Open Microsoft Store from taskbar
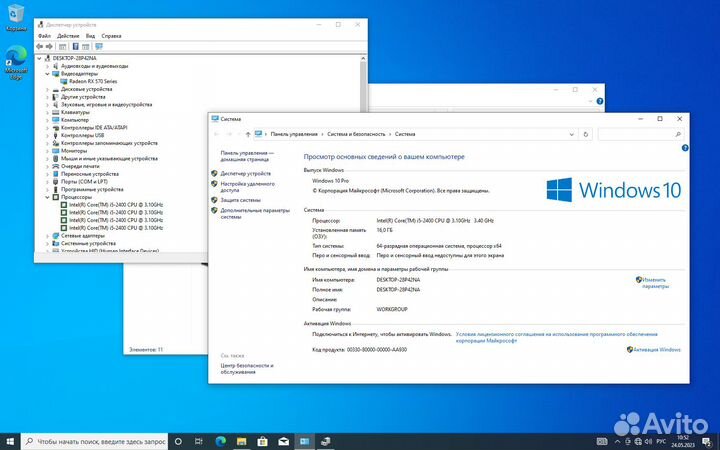Image resolution: width=720 pixels, height=450 pixels. click(263, 442)
